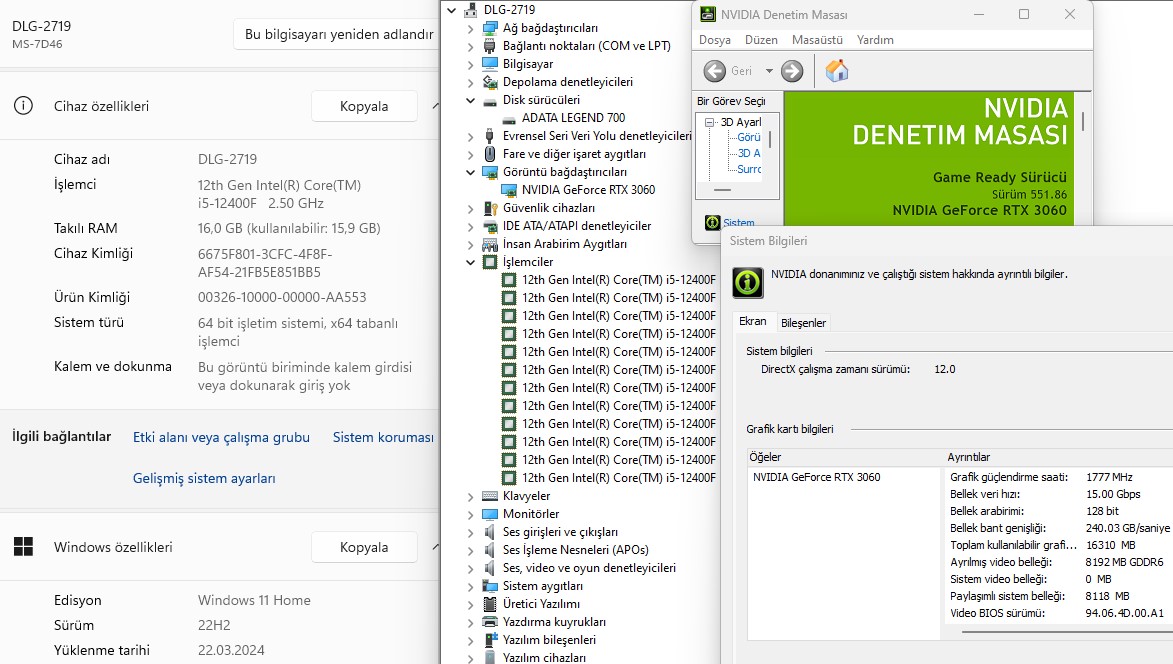The height and width of the screenshot is (664, 1173).
Task: Click the info icon beside Cihaz özellikleri
Action: coord(23,105)
